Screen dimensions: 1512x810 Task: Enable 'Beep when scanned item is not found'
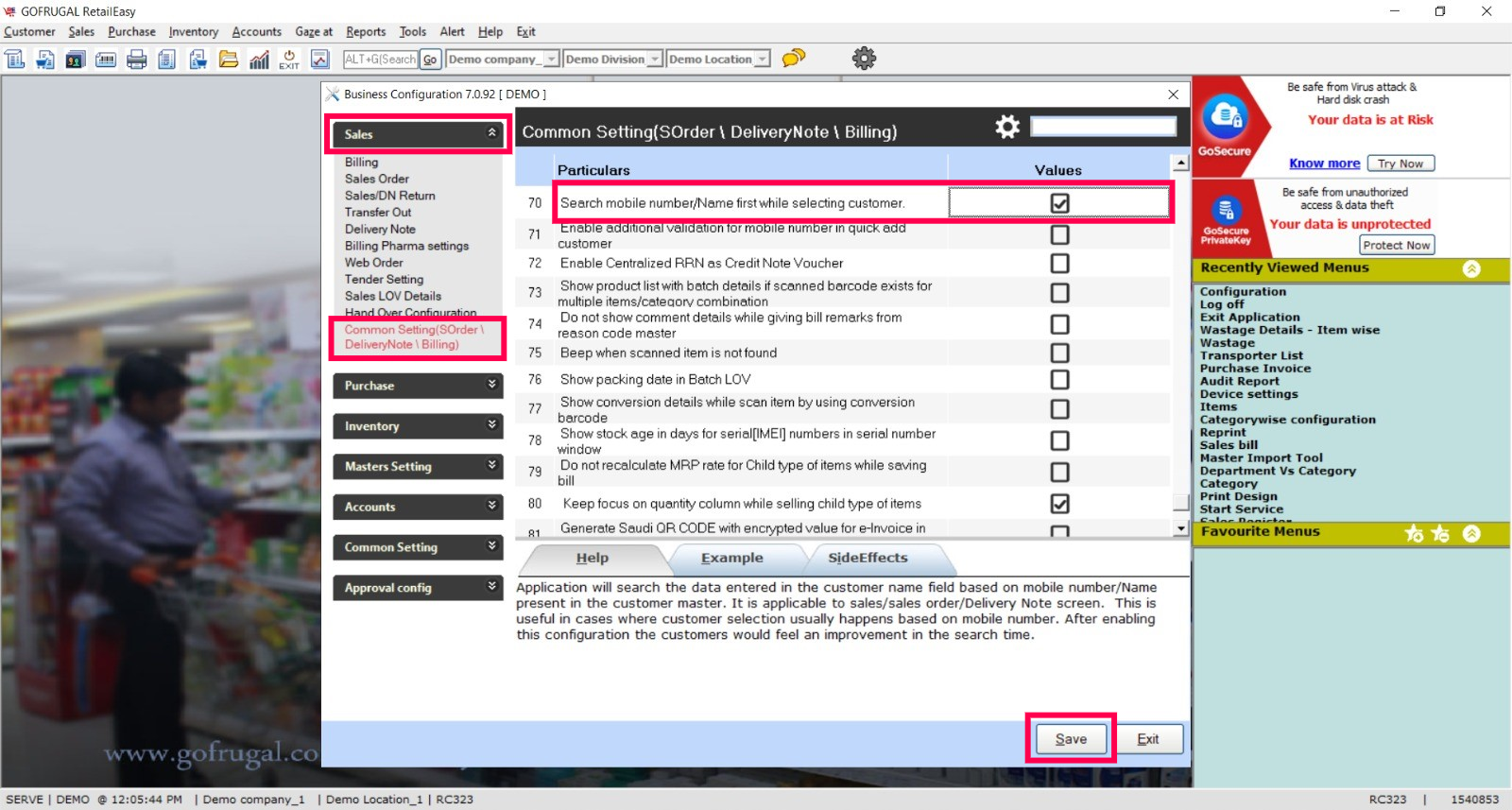(1059, 353)
